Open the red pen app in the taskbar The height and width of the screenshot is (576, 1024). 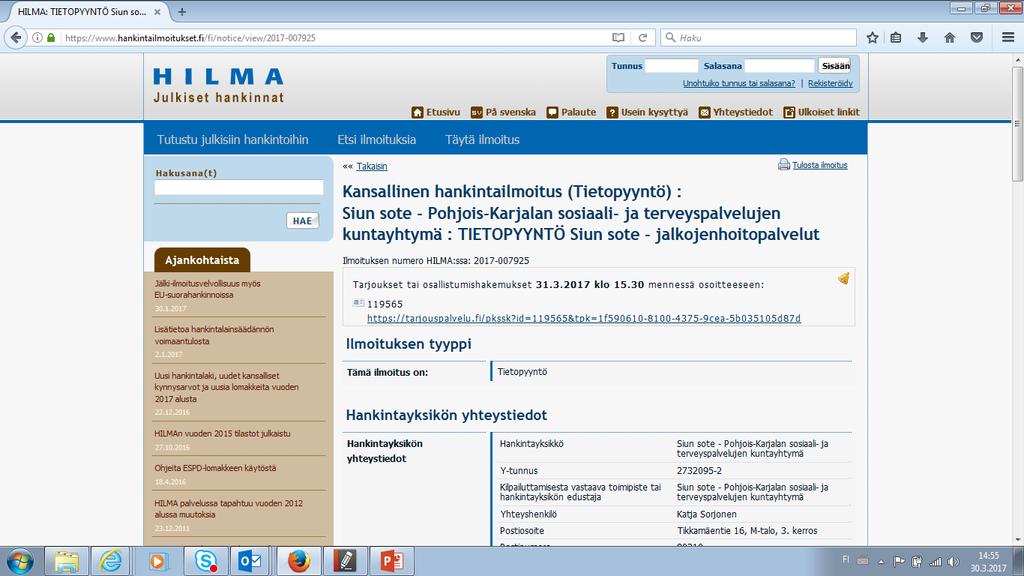[x=345, y=562]
